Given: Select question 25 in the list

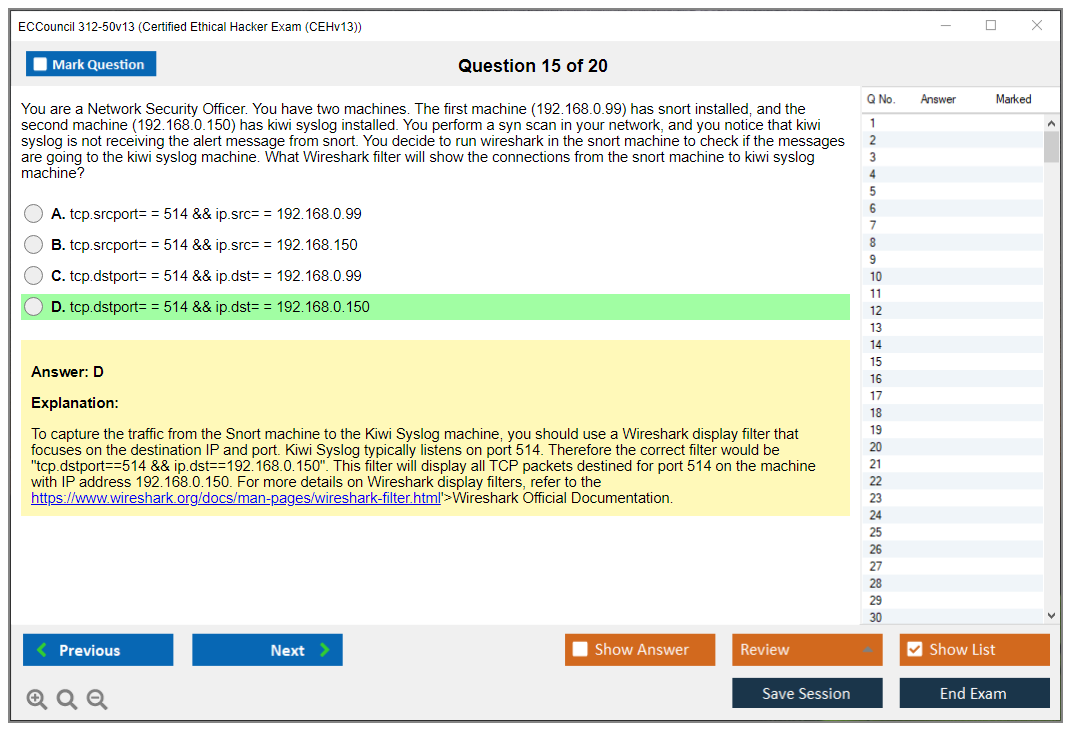Looking at the screenshot, I should pos(953,533).
